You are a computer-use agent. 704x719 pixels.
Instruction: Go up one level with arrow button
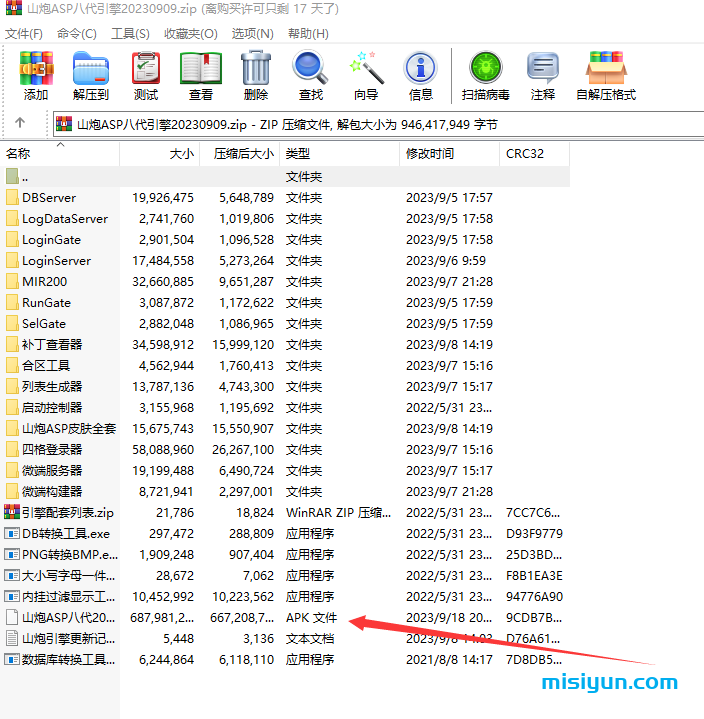point(20,122)
